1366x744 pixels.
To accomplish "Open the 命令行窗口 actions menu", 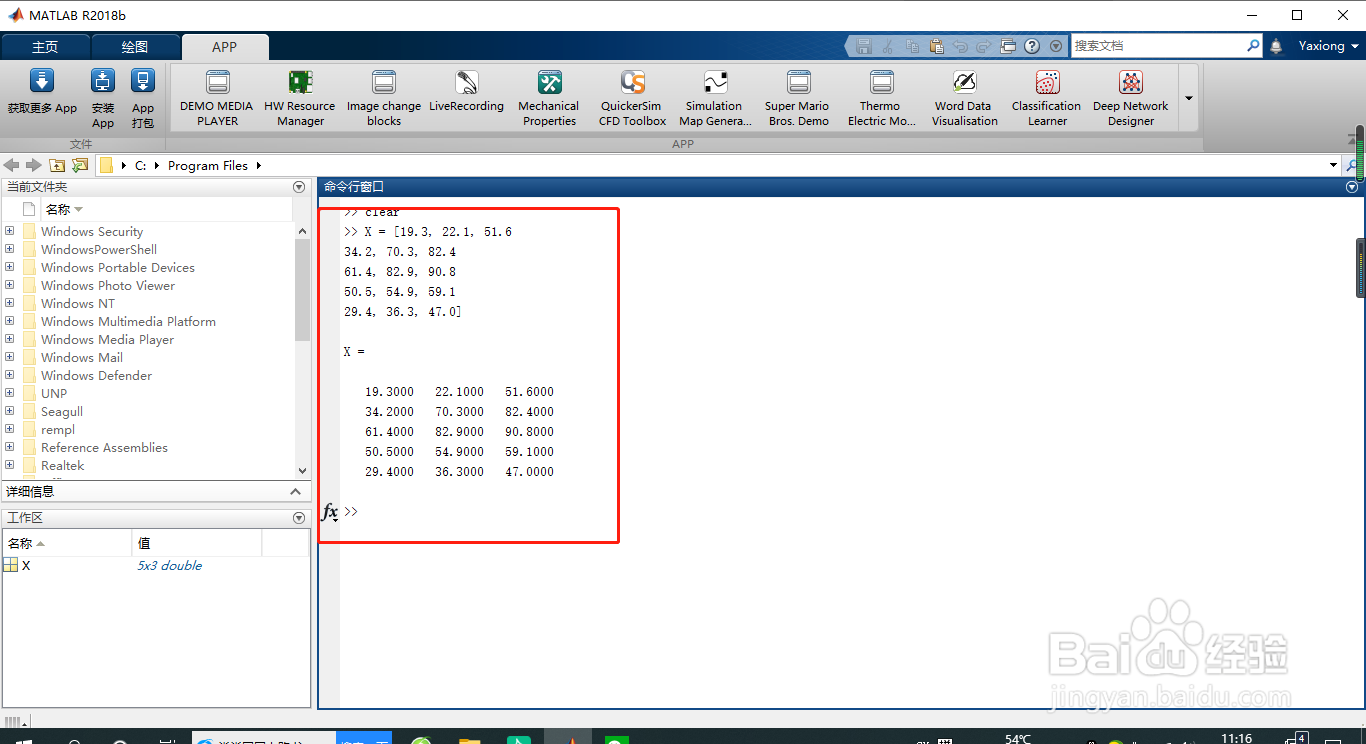I will click(x=1352, y=187).
